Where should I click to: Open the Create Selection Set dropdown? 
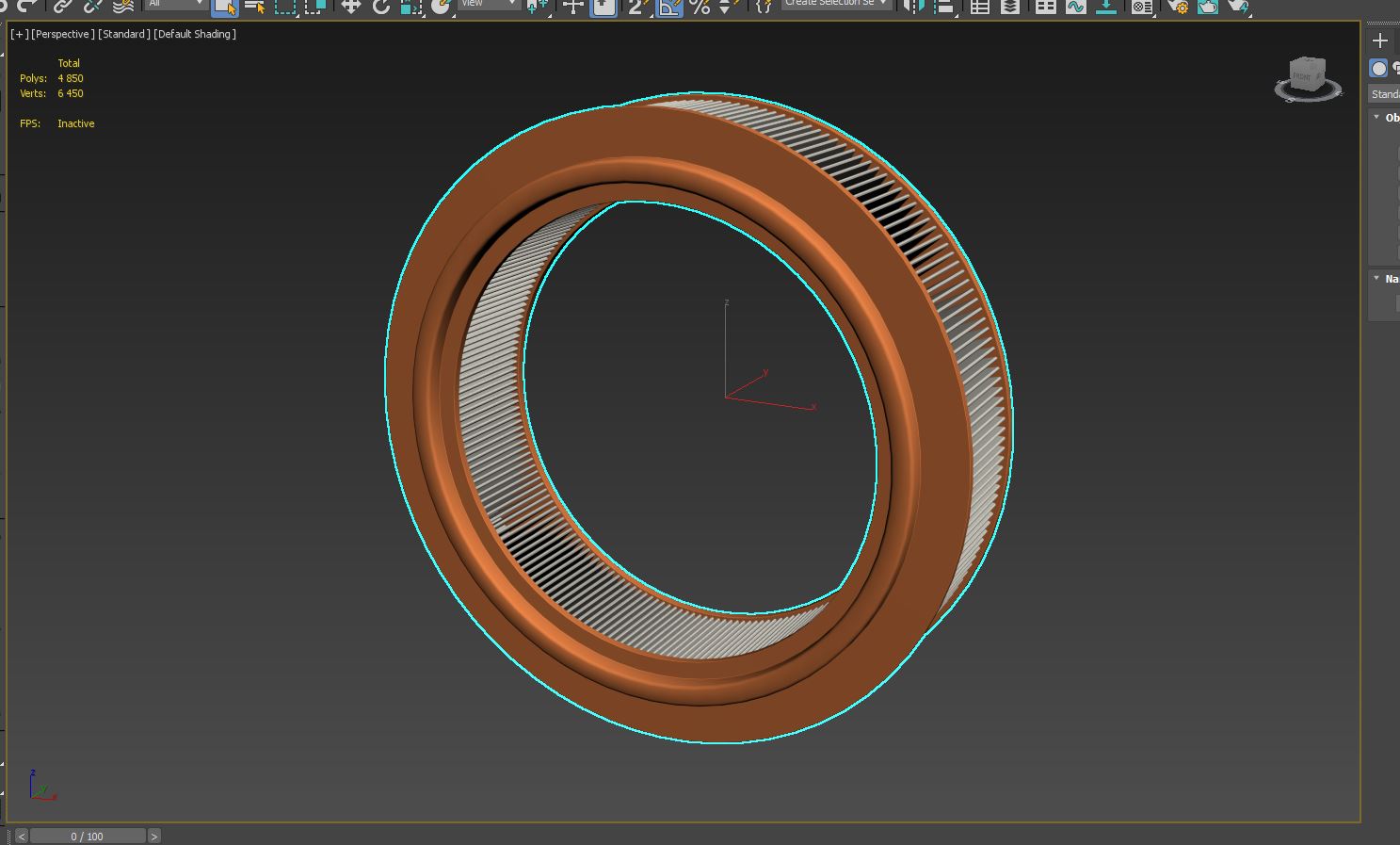click(x=836, y=4)
